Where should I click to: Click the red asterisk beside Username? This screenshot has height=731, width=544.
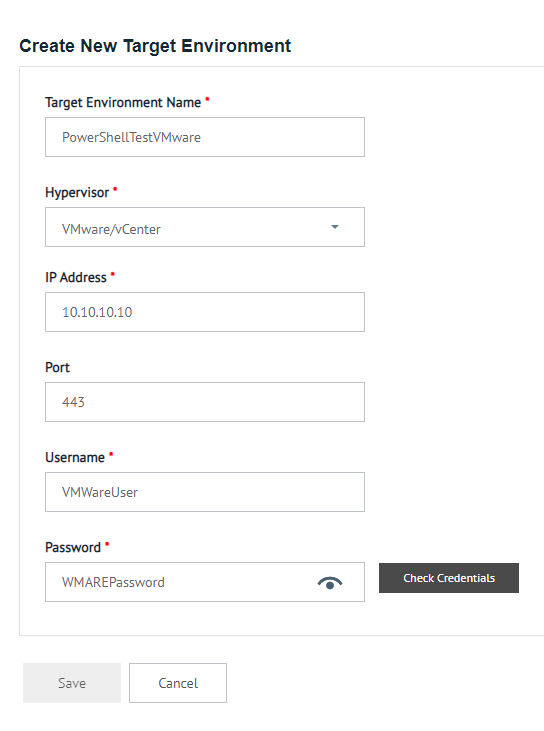pos(111,454)
